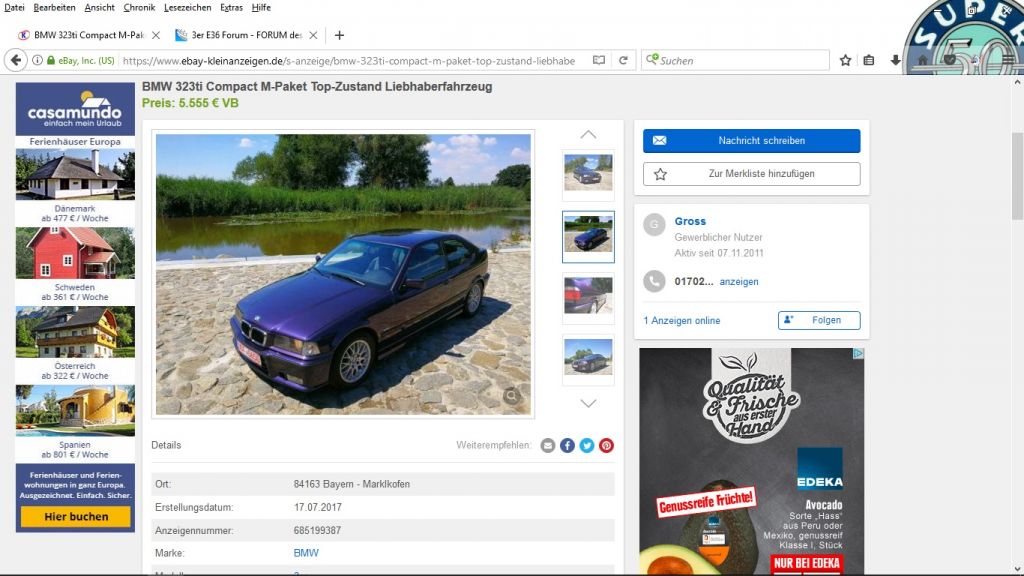Open reader view icon in address bar
This screenshot has width=1024, height=576.
click(599, 60)
